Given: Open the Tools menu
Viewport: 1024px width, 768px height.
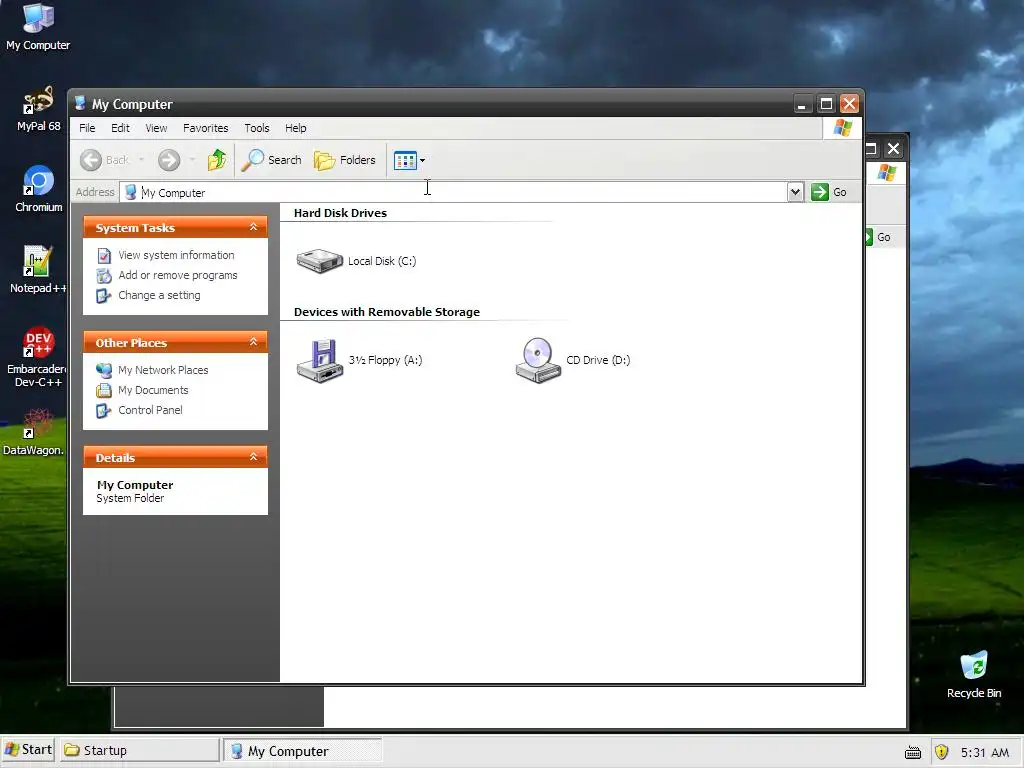Looking at the screenshot, I should click(257, 128).
